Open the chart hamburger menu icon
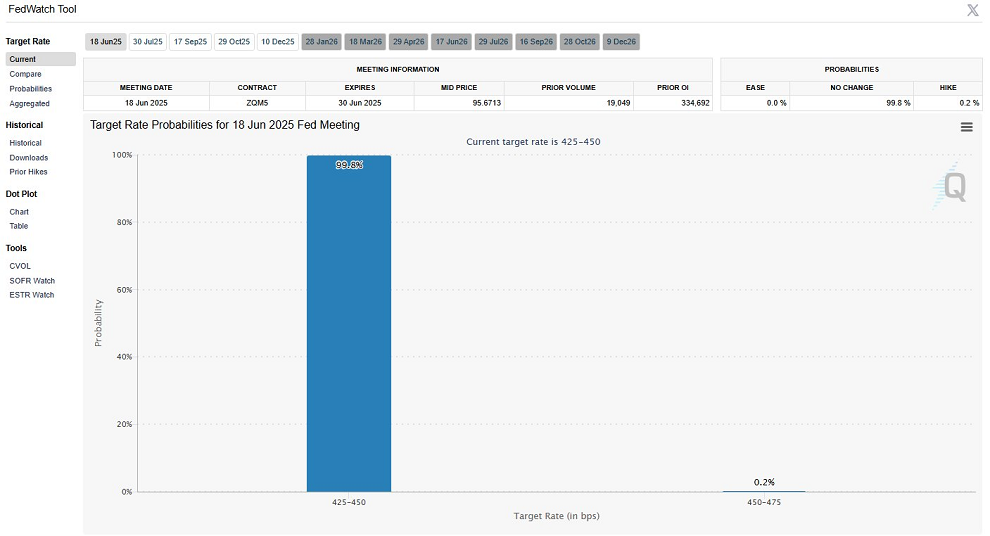Screen dimensions: 990x536 [x=966, y=127]
